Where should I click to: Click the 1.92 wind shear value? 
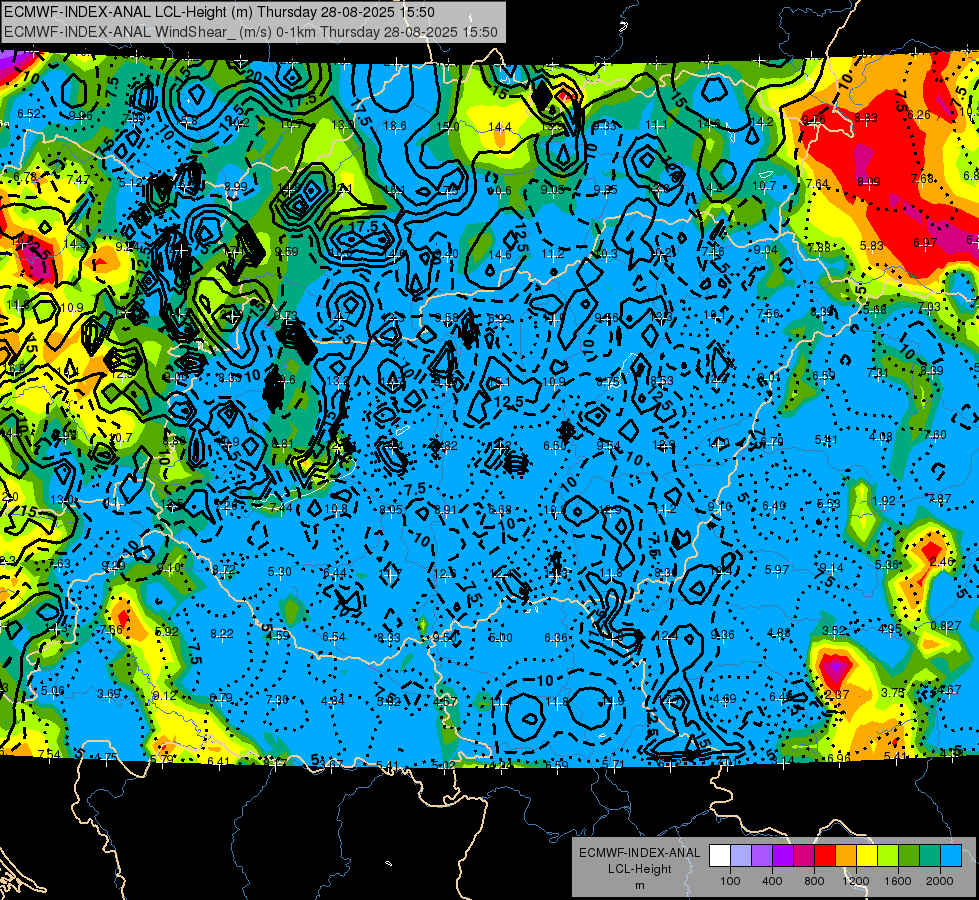point(884,500)
